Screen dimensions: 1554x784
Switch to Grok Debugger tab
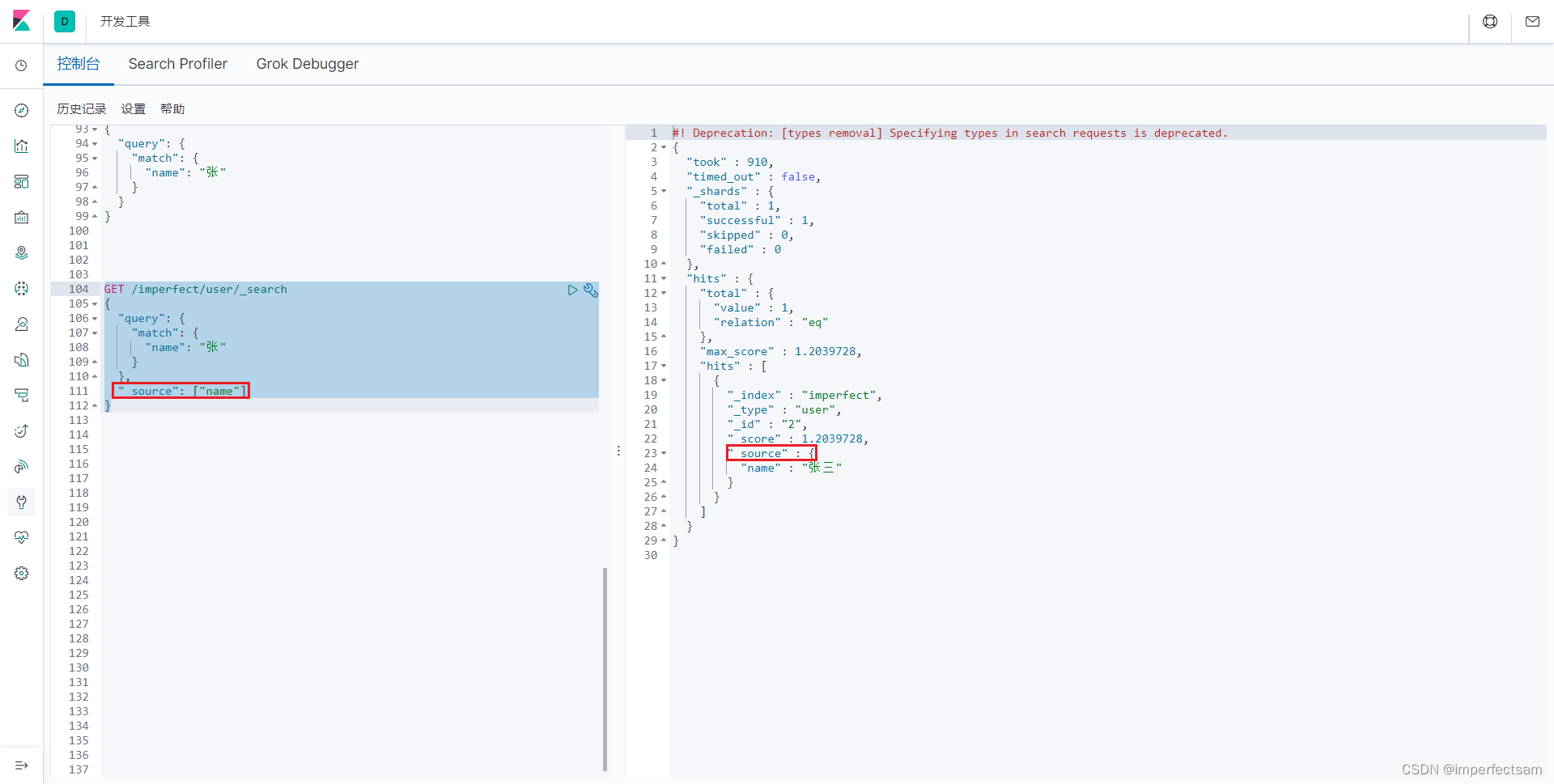pos(308,64)
